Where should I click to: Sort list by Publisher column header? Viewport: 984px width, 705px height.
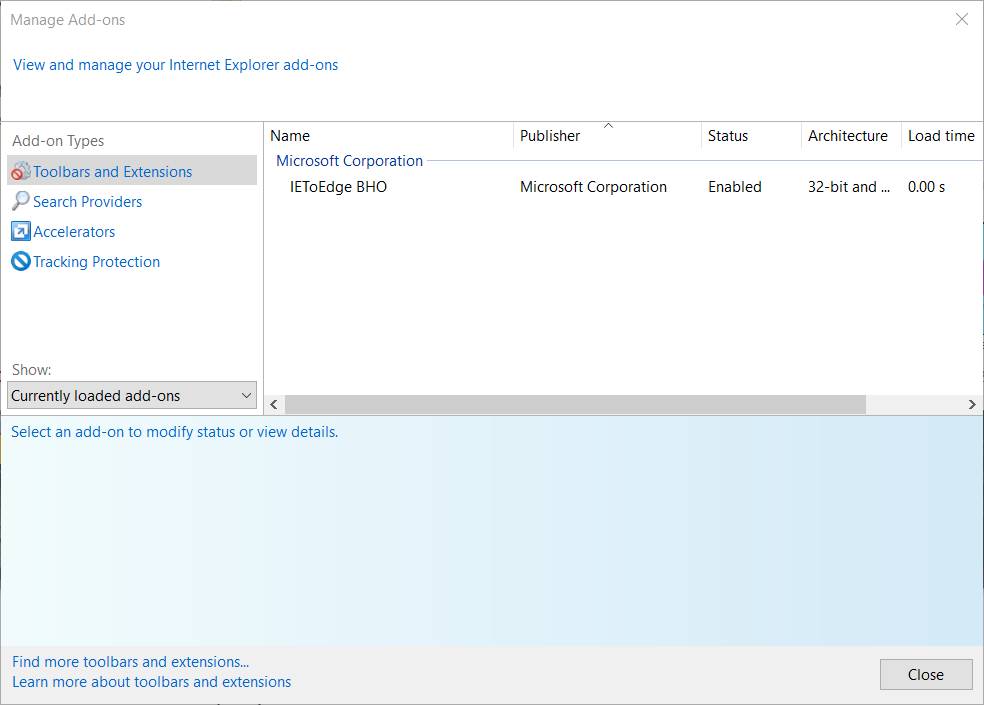[x=607, y=136]
